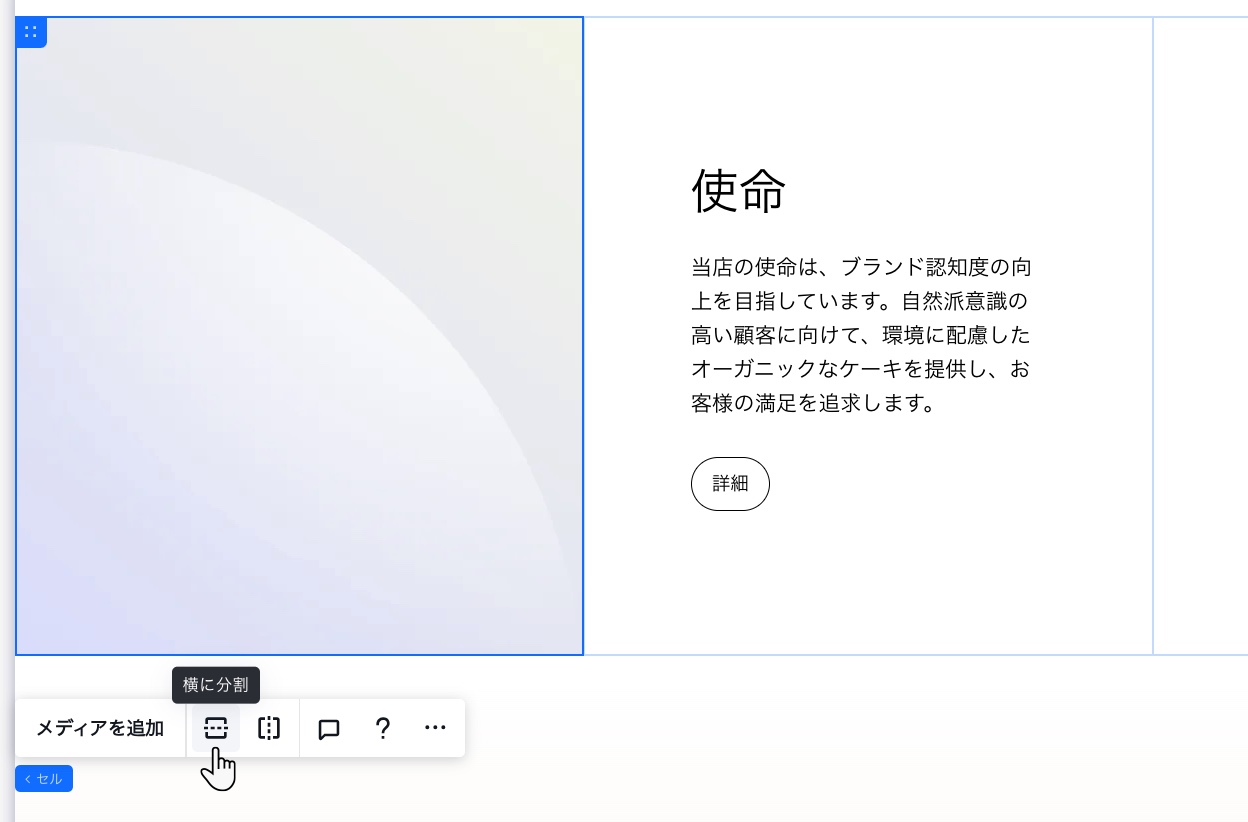Viewport: 1248px width, 822px height.
Task: Select the split horizontally tool
Action: tap(216, 728)
